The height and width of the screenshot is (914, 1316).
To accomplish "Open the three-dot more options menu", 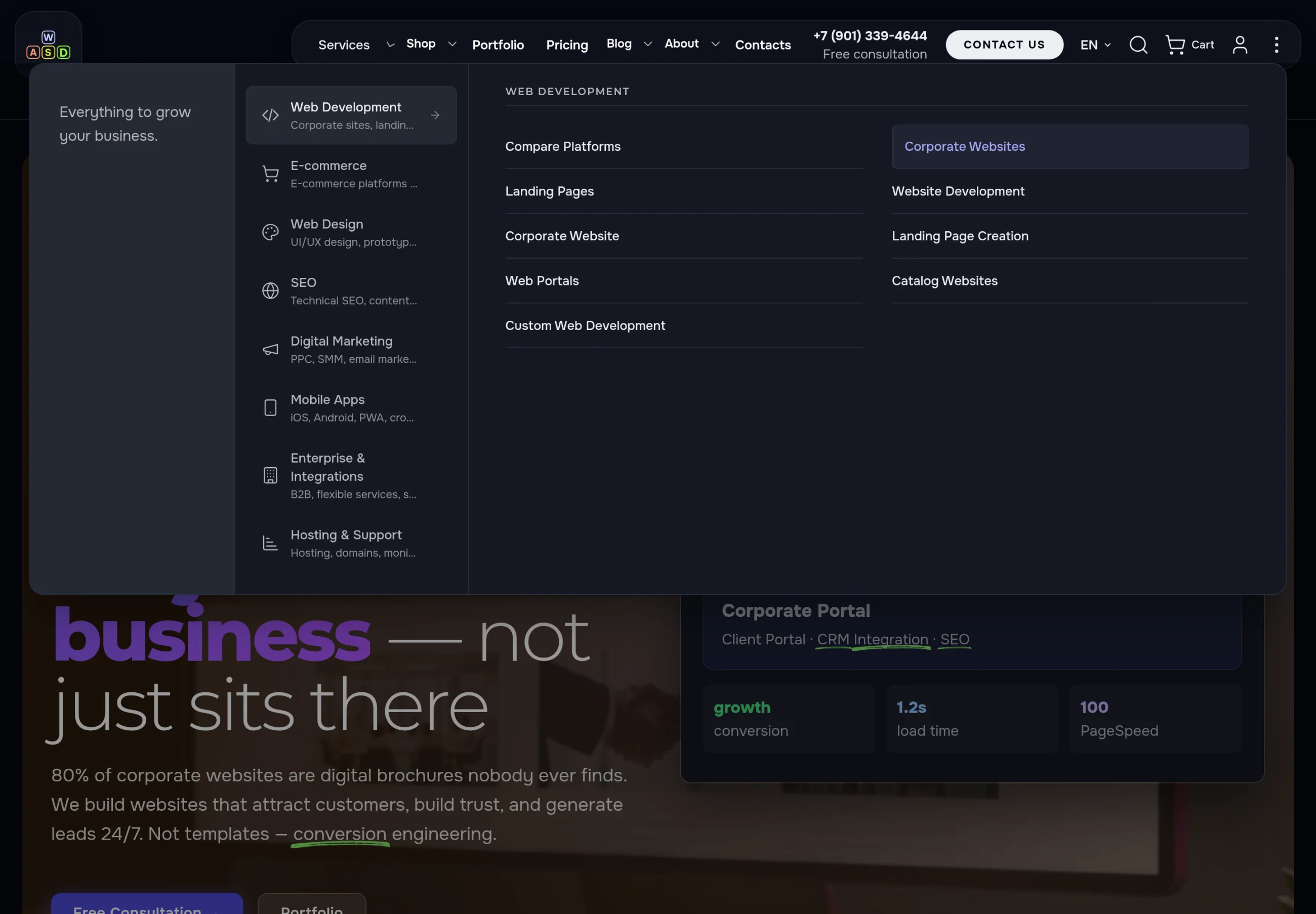I will pos(1276,45).
